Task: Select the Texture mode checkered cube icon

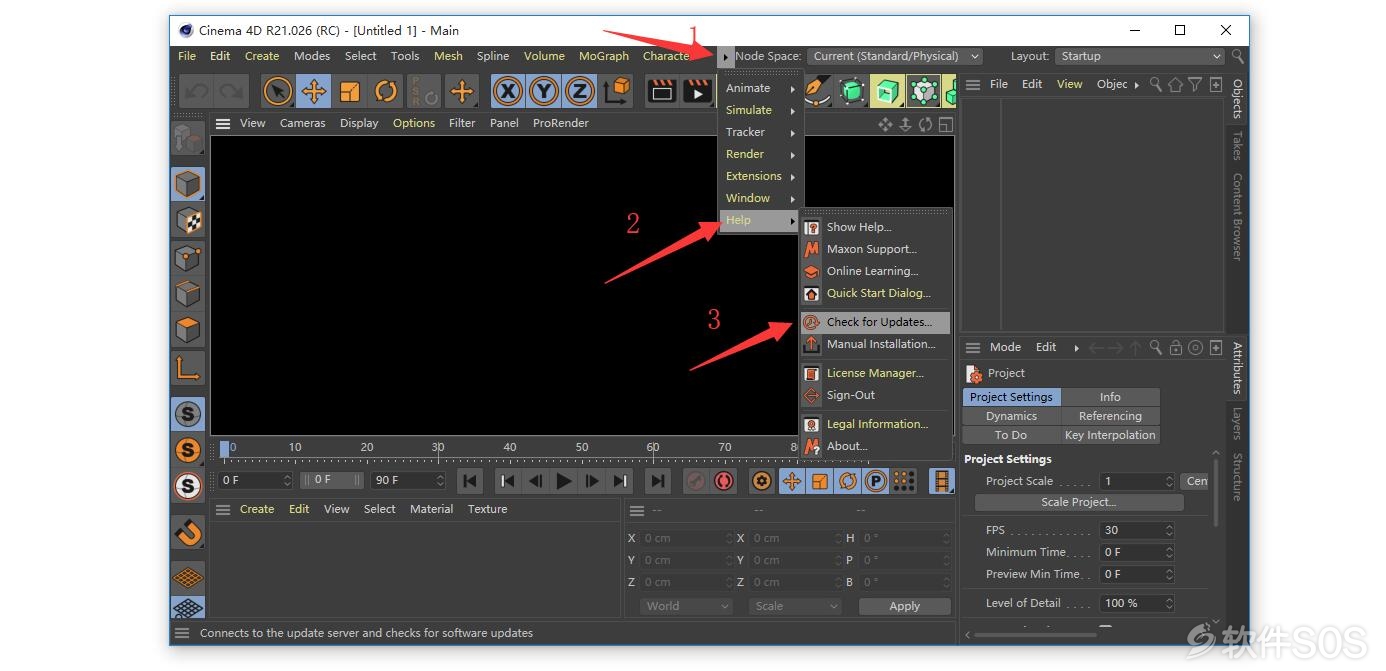Action: click(187, 220)
